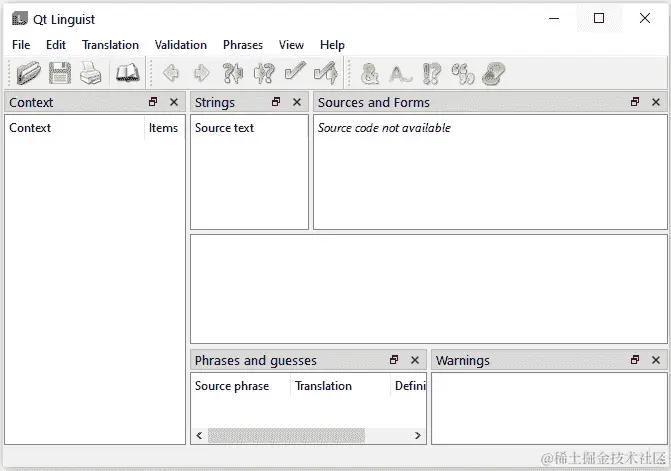Close the Context panel
The width and height of the screenshot is (671, 471).
(x=174, y=102)
